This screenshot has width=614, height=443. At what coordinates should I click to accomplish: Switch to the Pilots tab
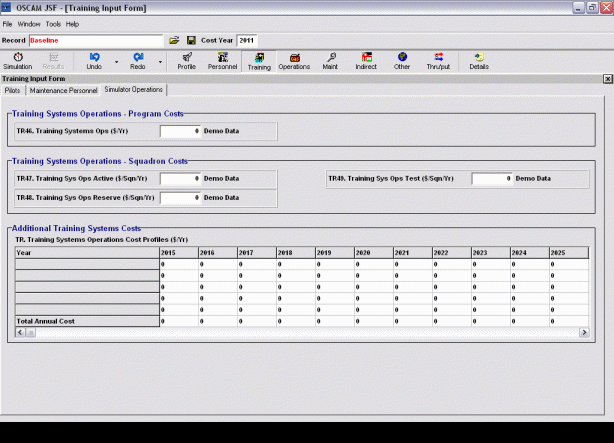12,90
